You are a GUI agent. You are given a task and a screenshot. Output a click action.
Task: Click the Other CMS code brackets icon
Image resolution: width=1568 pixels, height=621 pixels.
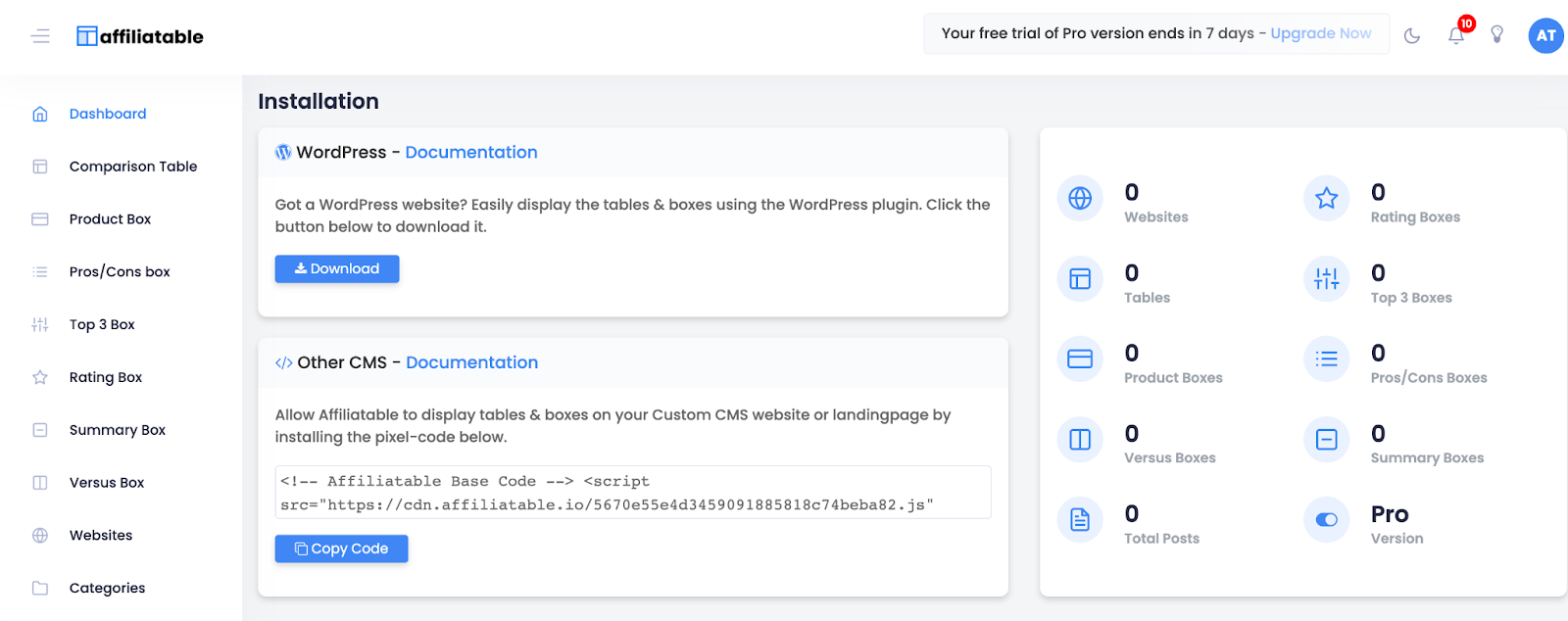[284, 362]
